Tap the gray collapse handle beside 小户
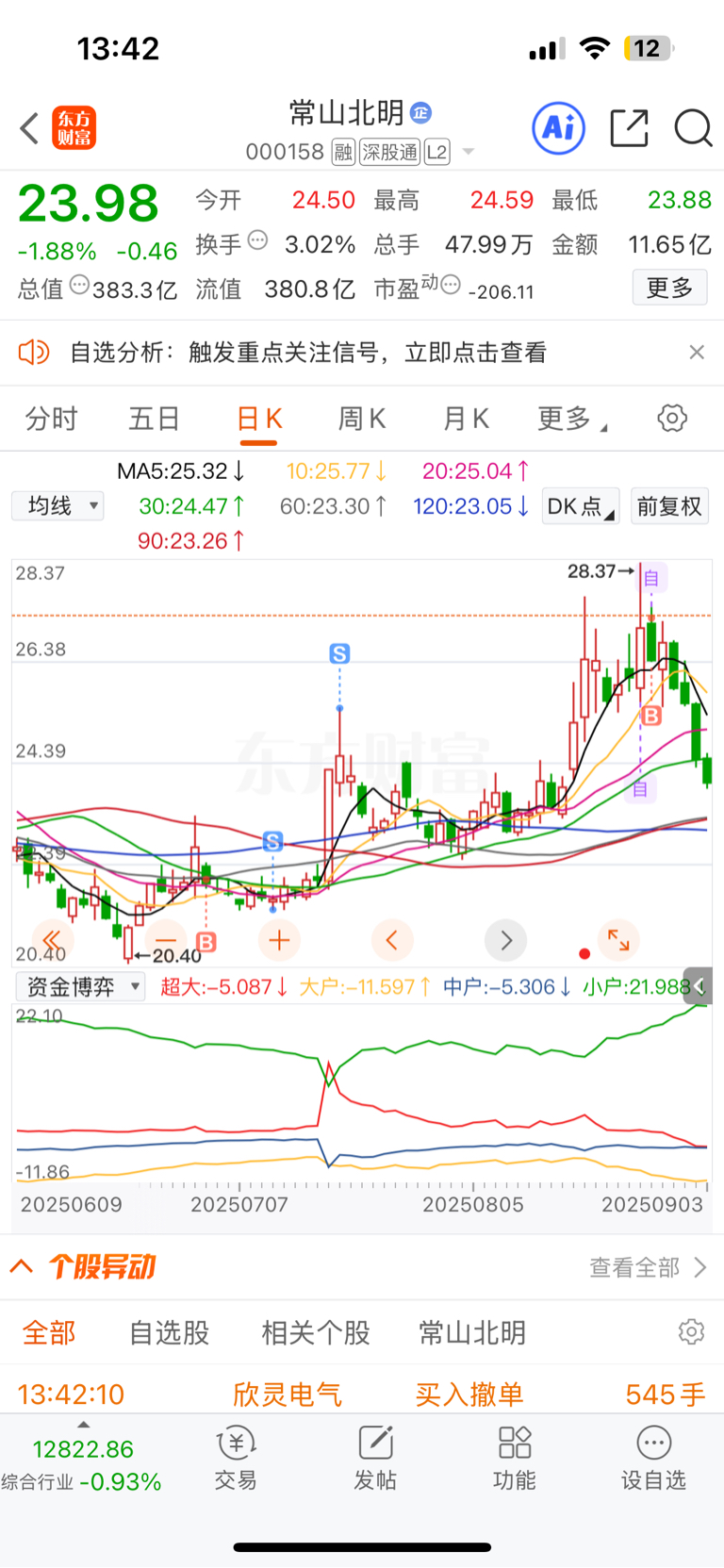This screenshot has height=1568, width=724. coord(699,985)
